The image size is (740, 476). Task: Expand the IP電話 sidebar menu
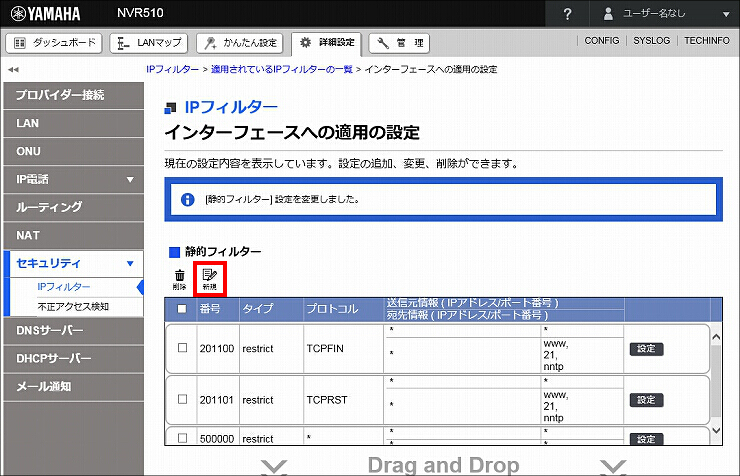[x=74, y=180]
